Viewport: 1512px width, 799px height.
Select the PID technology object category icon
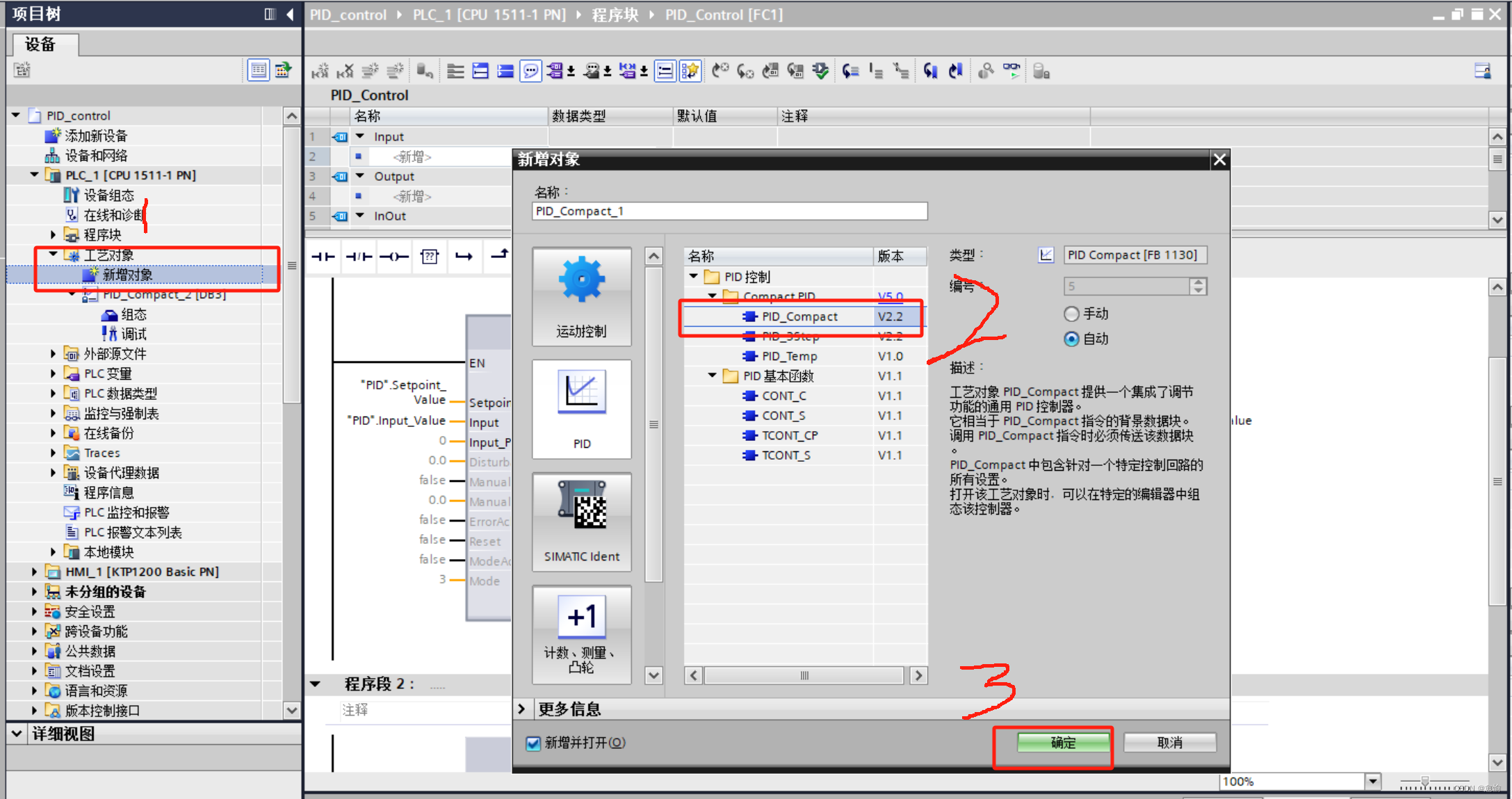pyautogui.click(x=581, y=408)
